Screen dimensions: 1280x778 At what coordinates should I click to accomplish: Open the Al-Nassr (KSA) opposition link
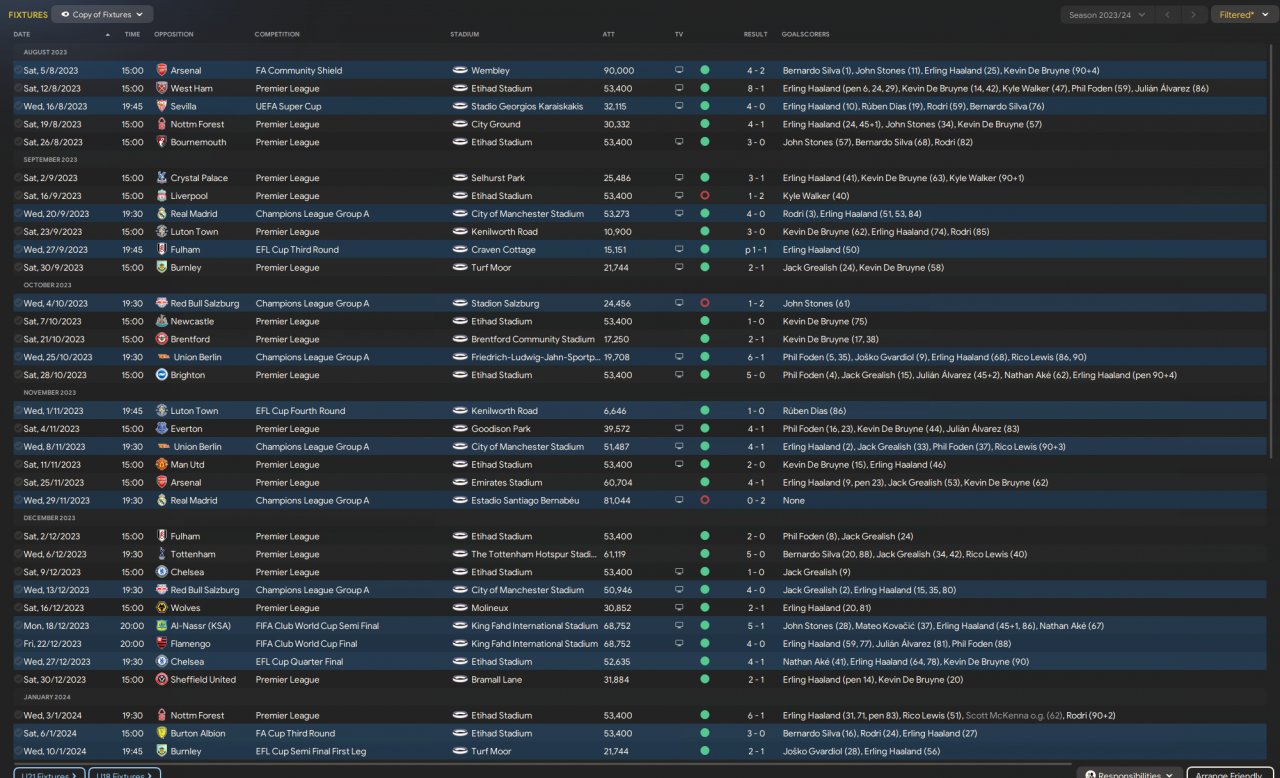coord(203,626)
